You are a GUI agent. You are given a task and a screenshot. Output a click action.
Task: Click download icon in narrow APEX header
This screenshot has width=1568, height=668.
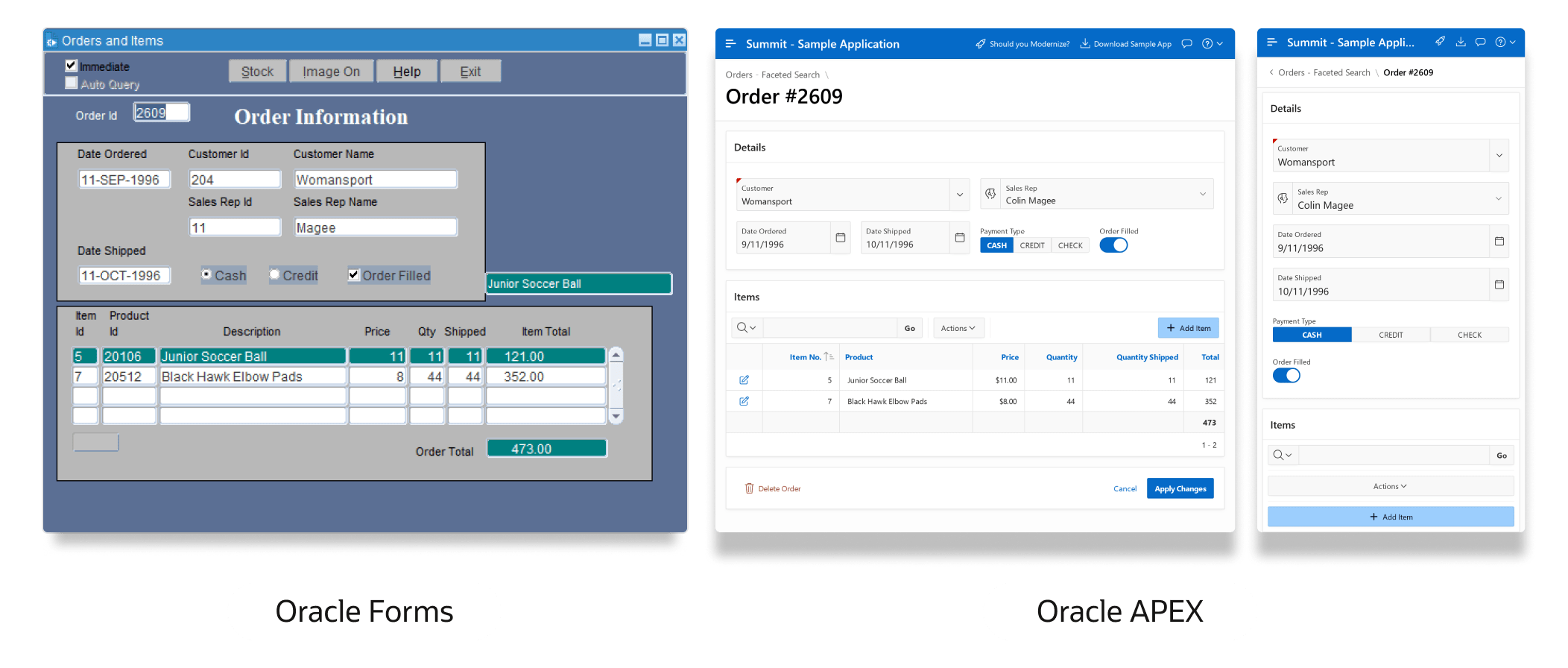tap(1461, 42)
